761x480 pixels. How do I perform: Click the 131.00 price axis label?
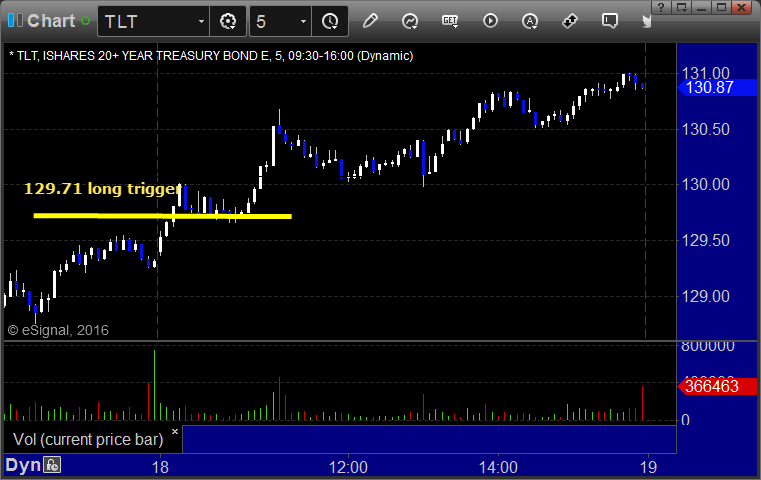click(705, 73)
